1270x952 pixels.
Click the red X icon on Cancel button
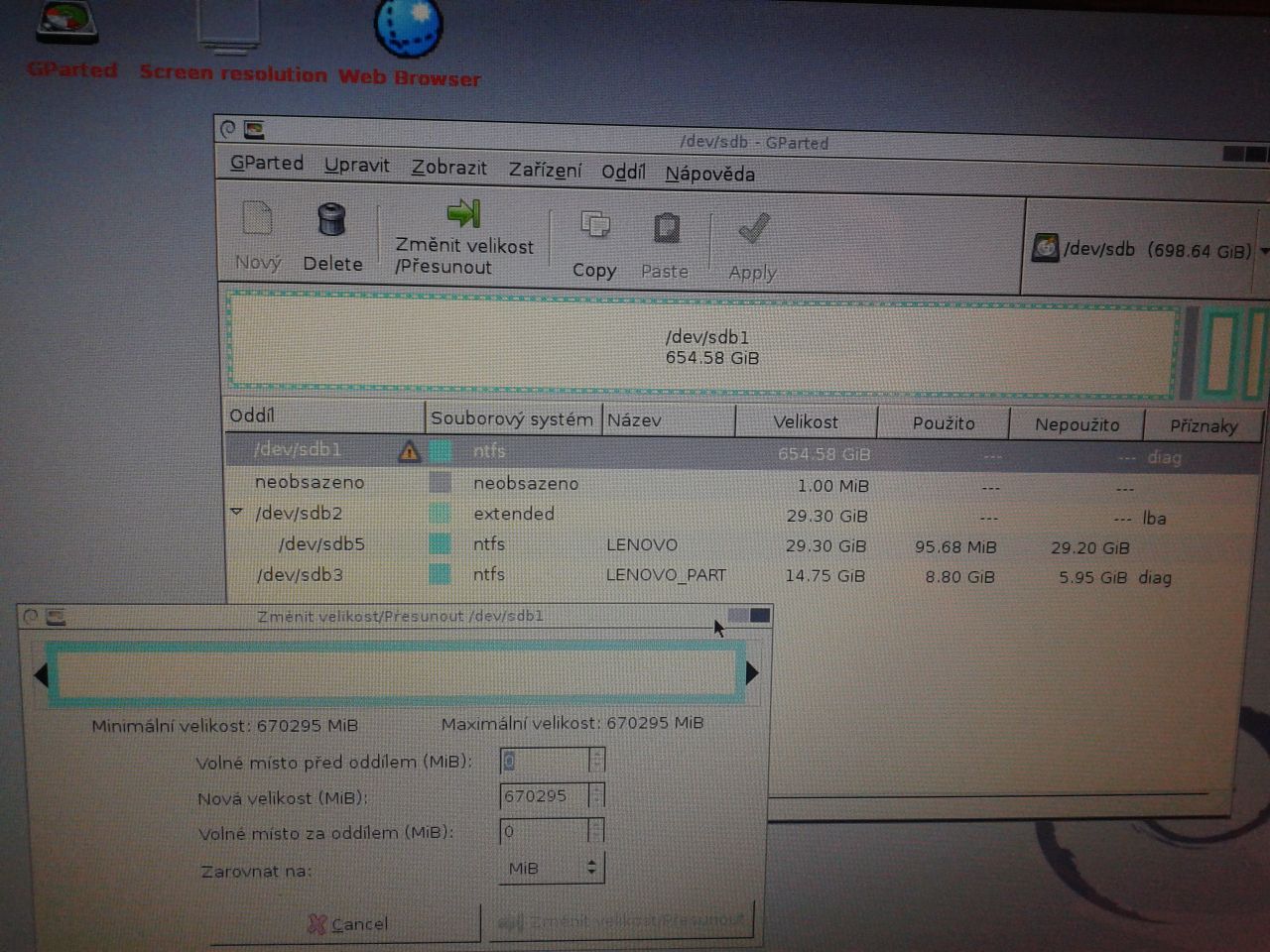(317, 924)
